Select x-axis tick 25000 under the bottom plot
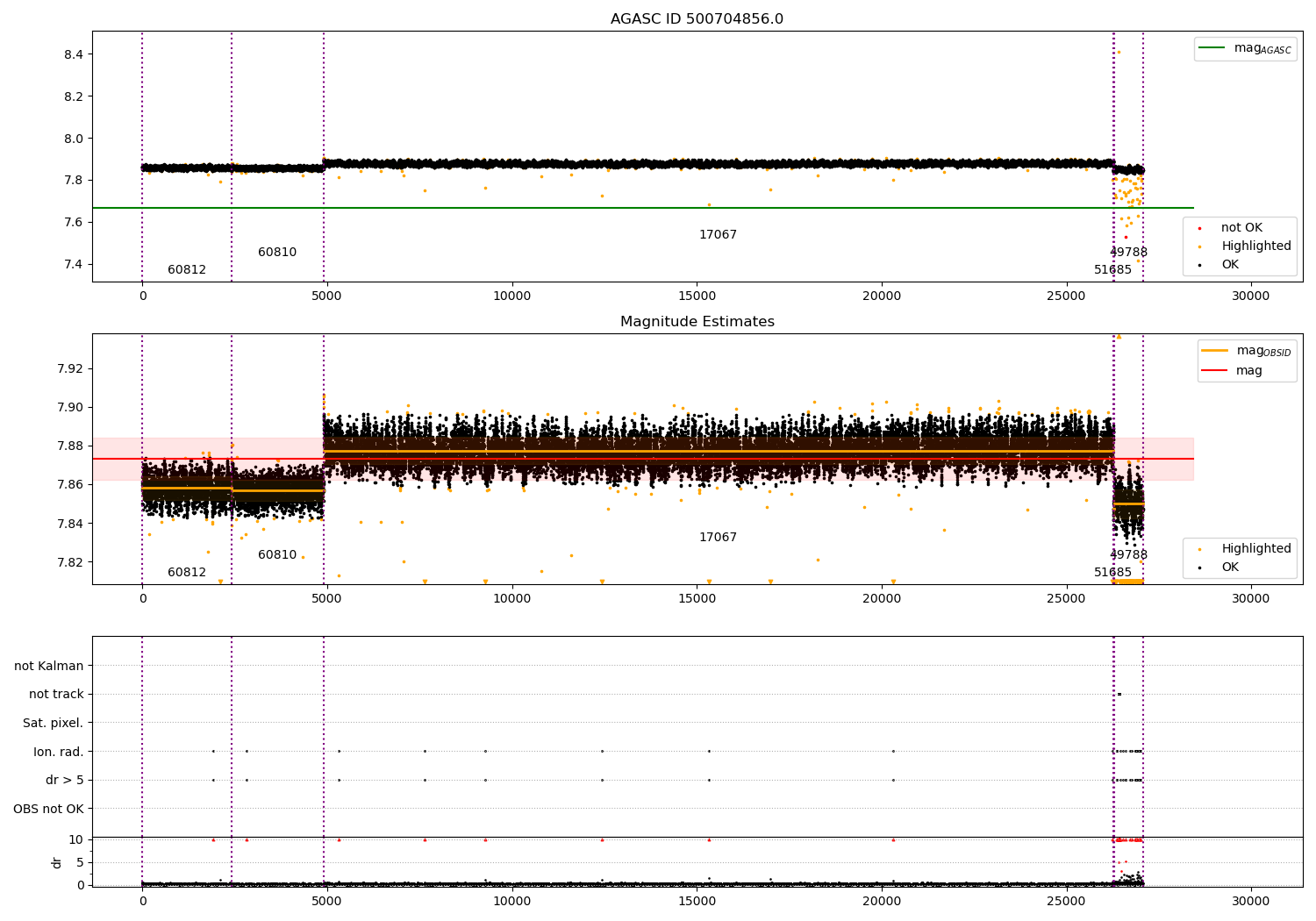Viewport: 1316px width, 921px height. 1066,902
